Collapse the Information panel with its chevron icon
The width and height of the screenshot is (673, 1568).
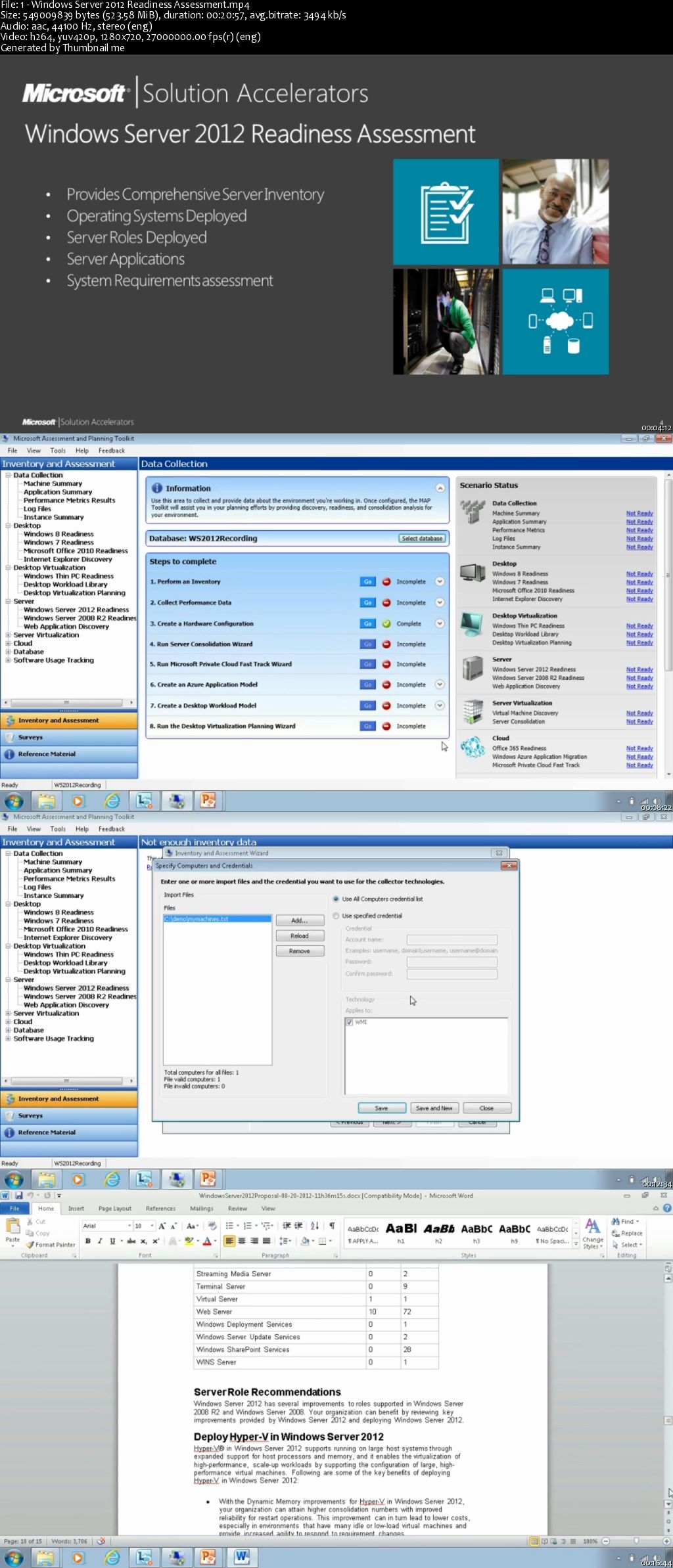tap(440, 488)
